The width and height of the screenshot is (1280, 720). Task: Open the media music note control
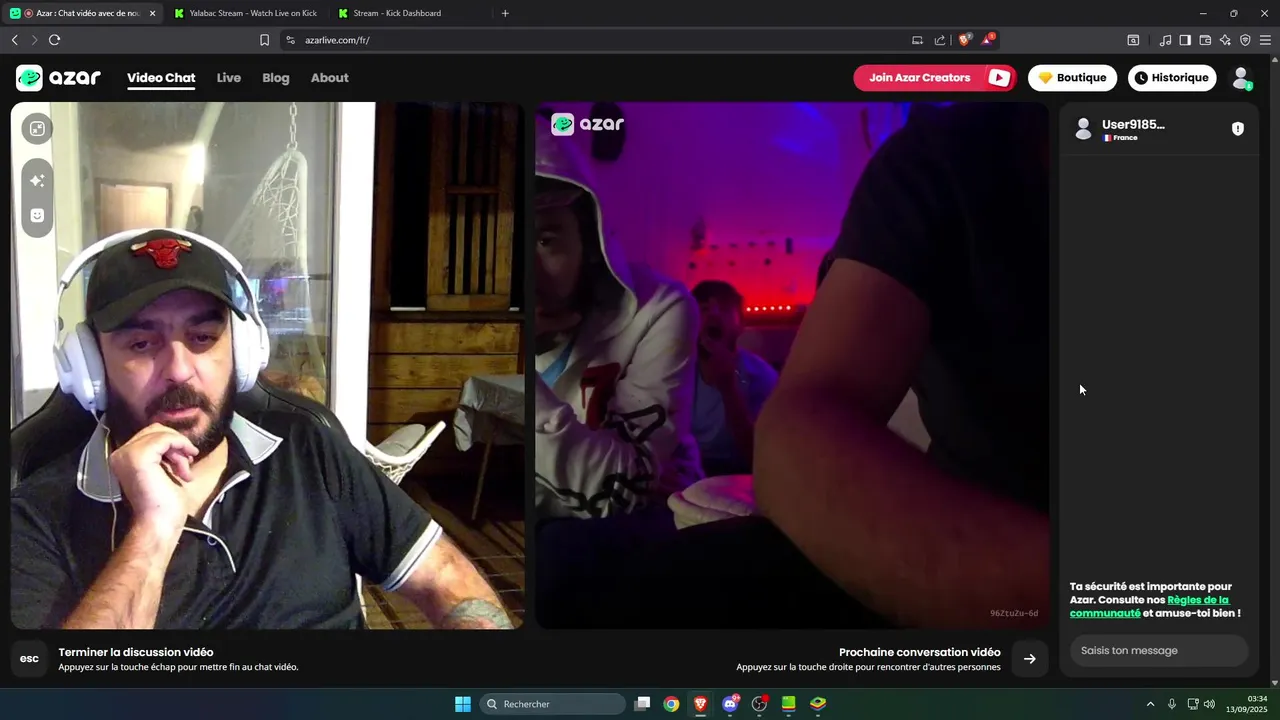pyautogui.click(x=1165, y=40)
